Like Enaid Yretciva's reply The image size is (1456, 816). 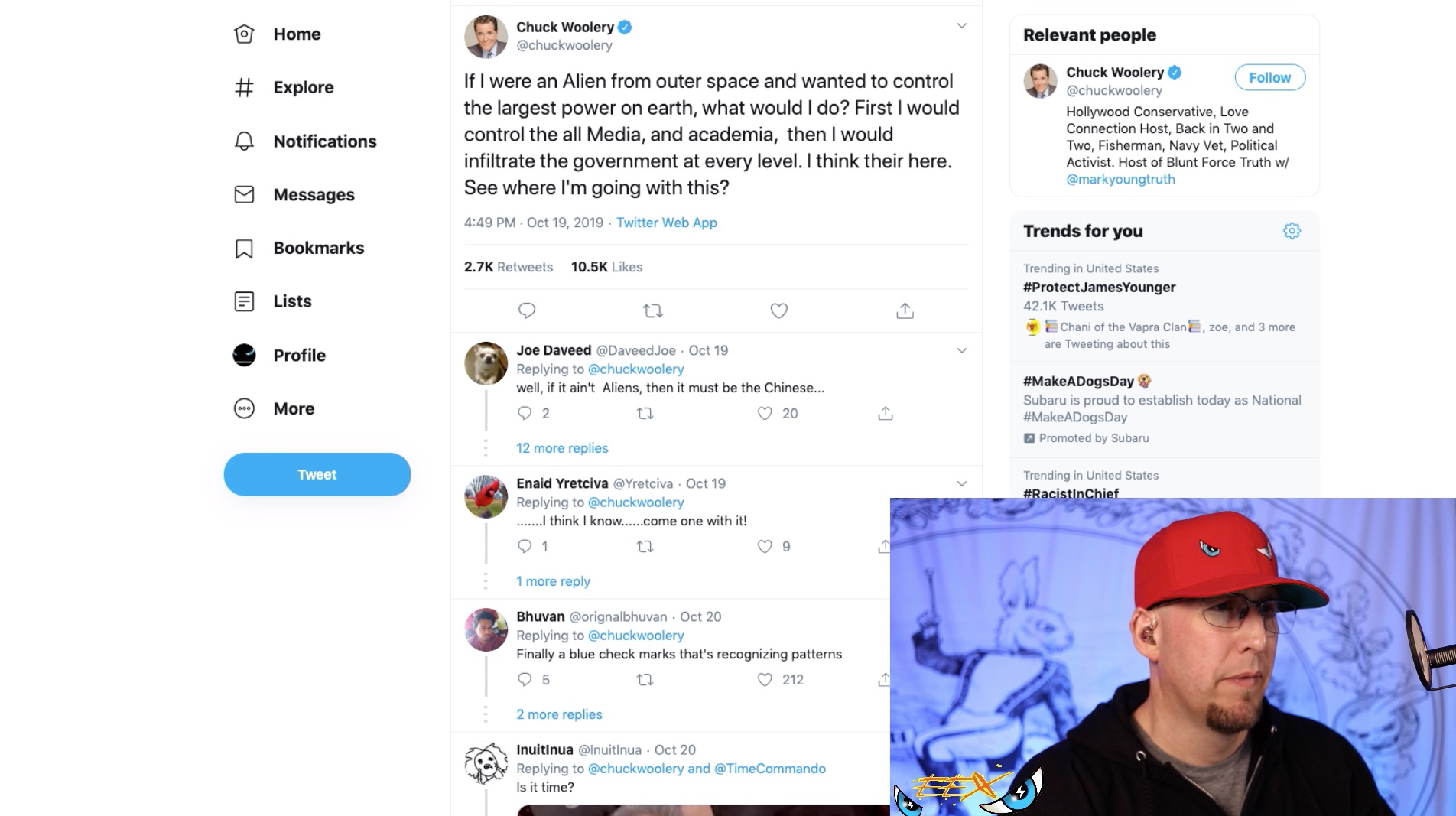click(x=765, y=546)
